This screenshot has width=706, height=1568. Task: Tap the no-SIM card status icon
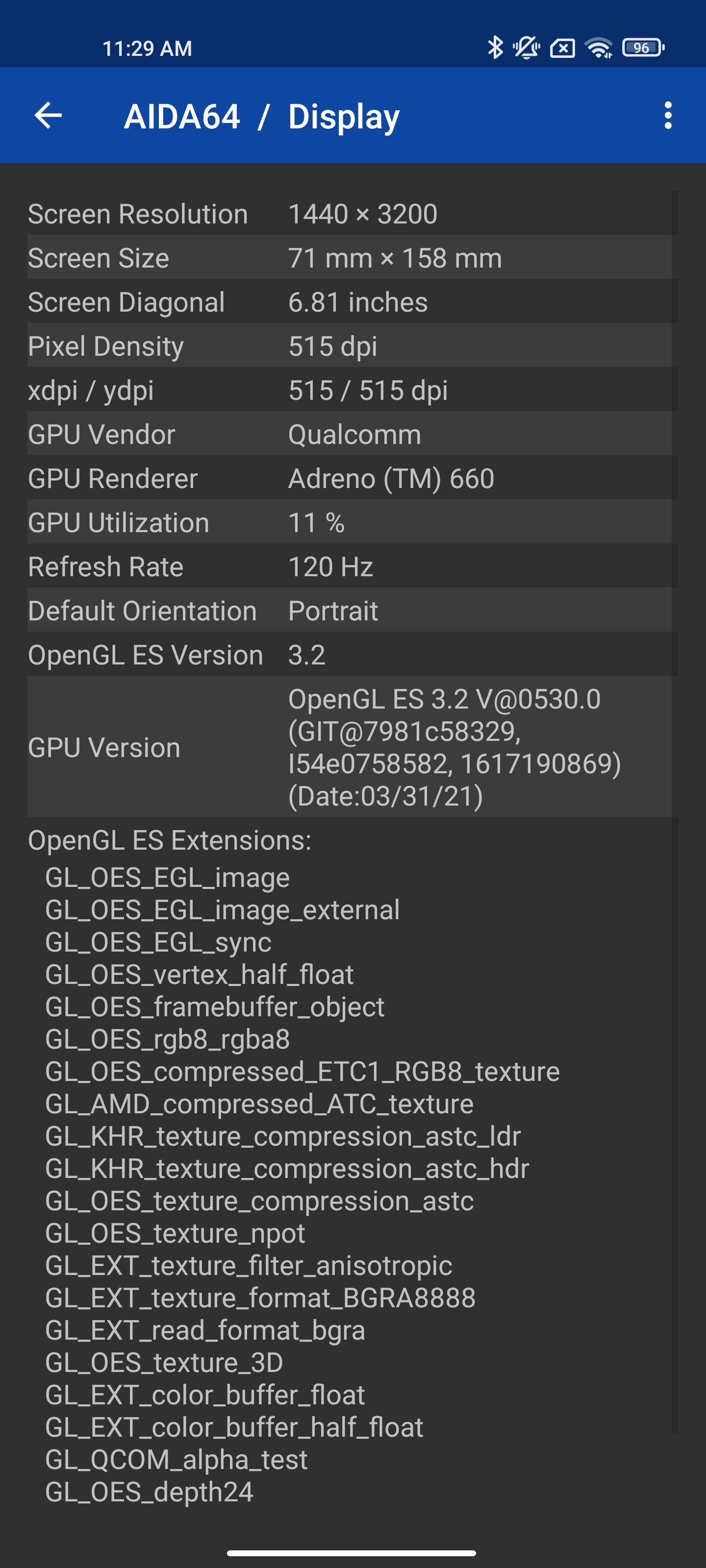coord(562,48)
